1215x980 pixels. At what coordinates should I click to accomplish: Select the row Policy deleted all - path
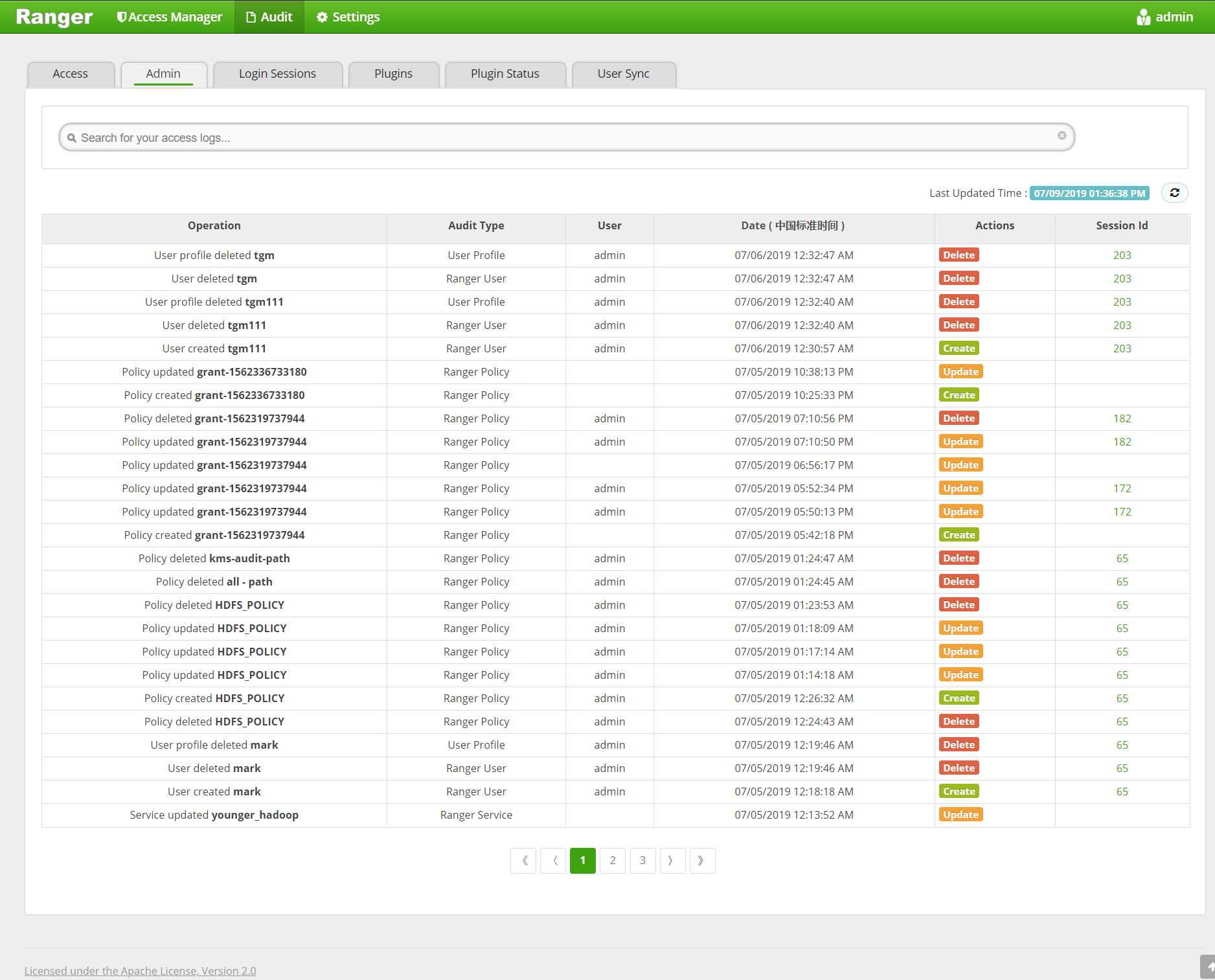615,582
